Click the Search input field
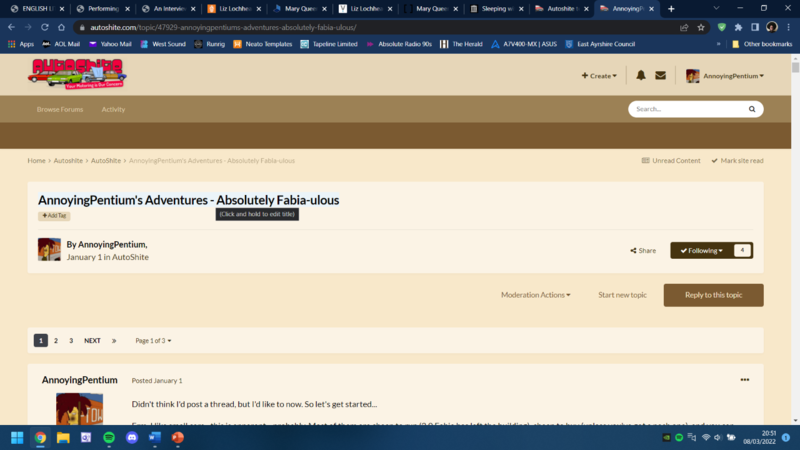The height and width of the screenshot is (450, 800). tap(687, 109)
